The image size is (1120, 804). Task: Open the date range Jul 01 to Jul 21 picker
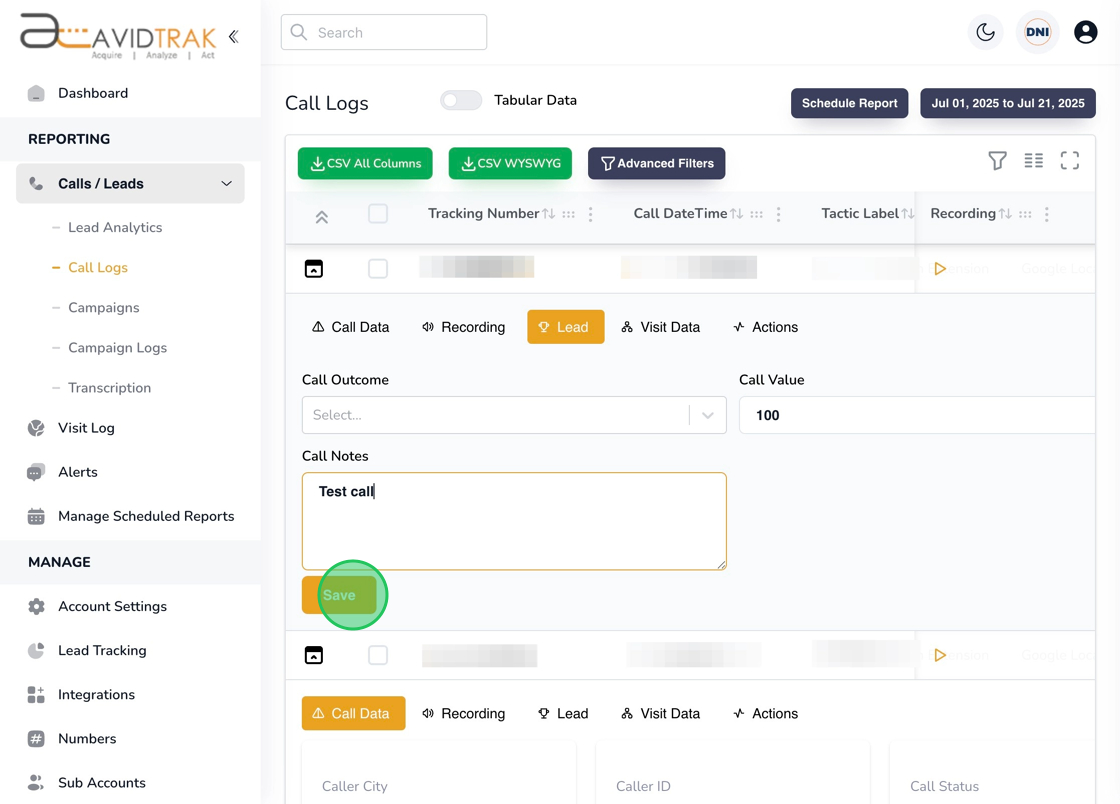coord(1007,103)
